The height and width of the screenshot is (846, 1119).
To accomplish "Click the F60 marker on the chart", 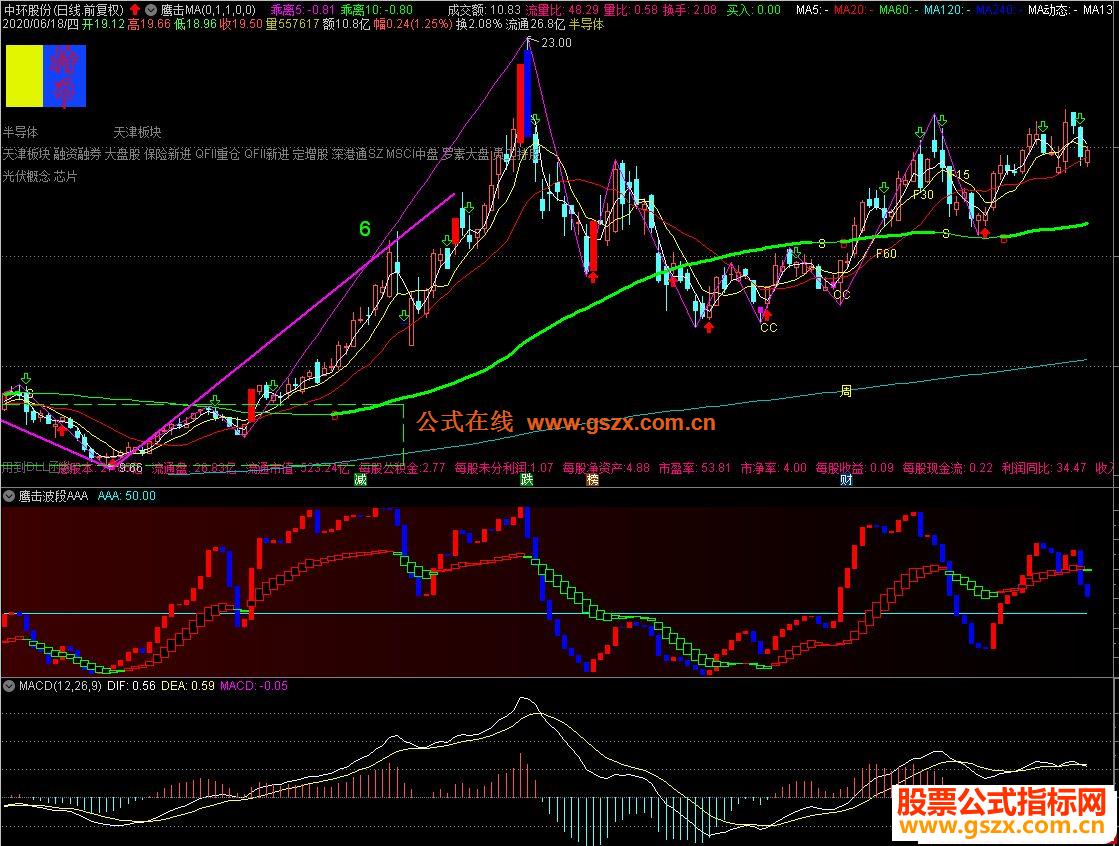I will 886,253.
